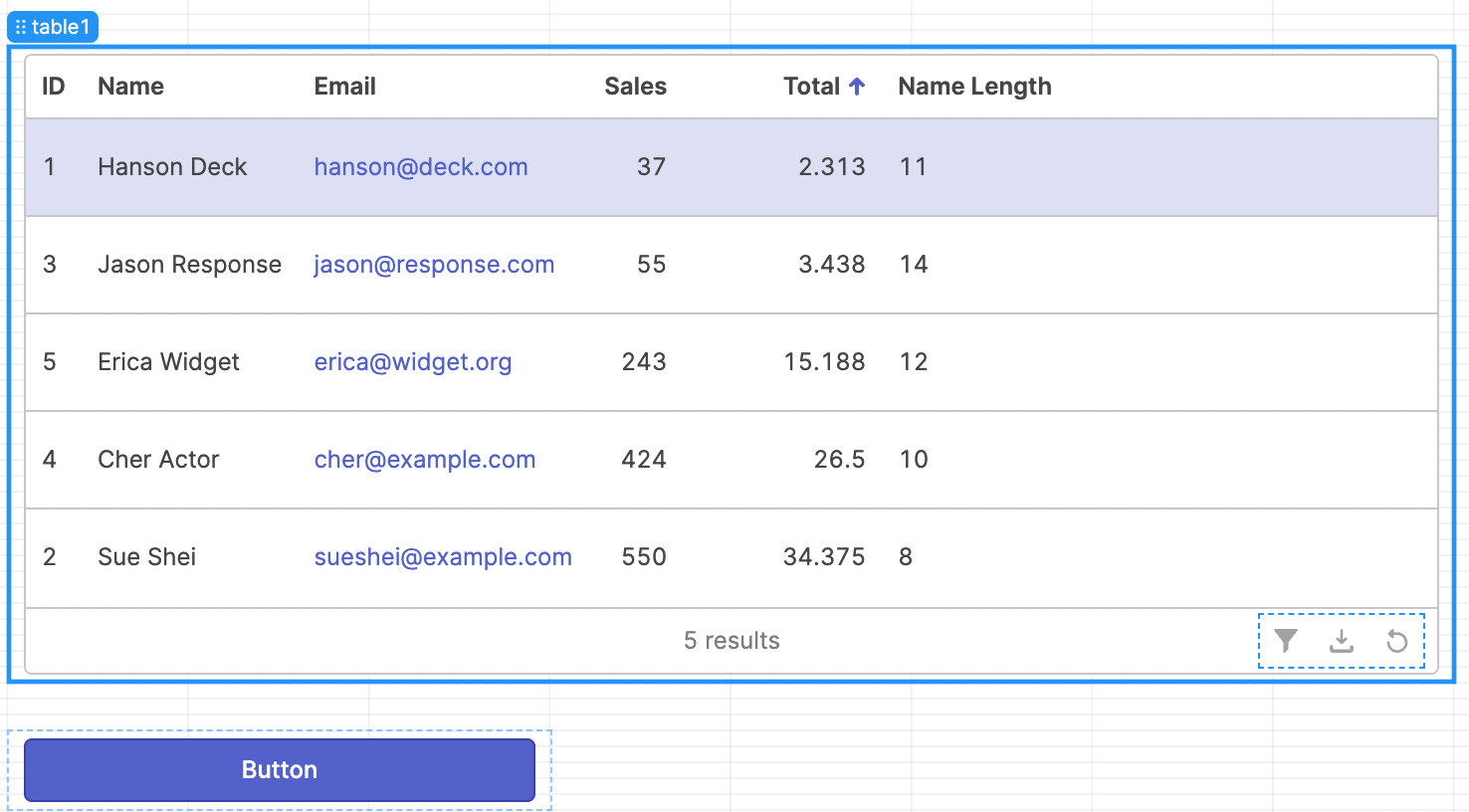The image size is (1469, 812).
Task: Click the sales value 550
Action: (644, 557)
